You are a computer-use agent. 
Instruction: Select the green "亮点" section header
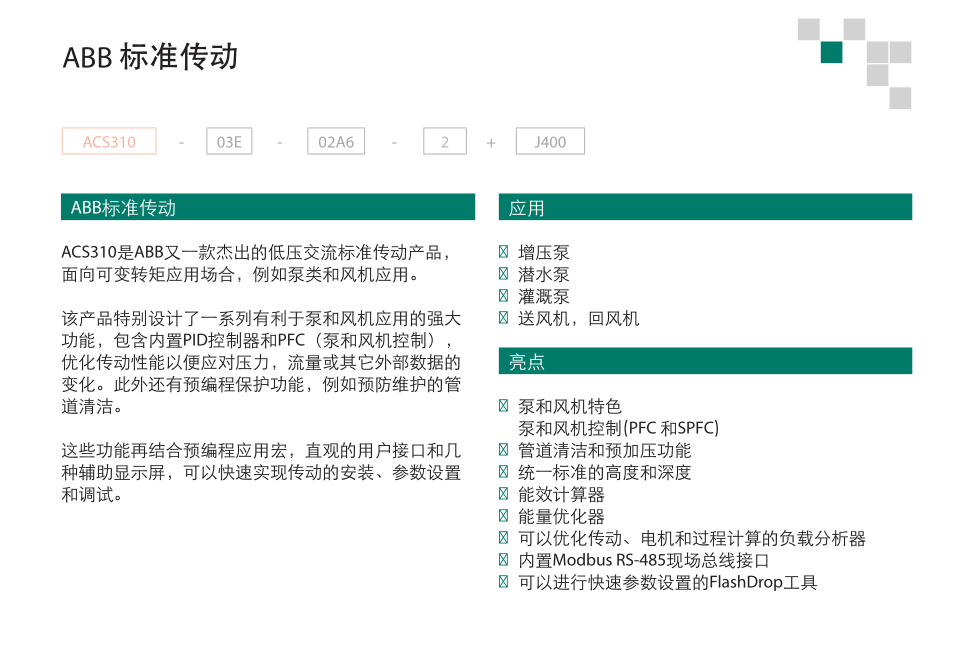click(x=706, y=361)
